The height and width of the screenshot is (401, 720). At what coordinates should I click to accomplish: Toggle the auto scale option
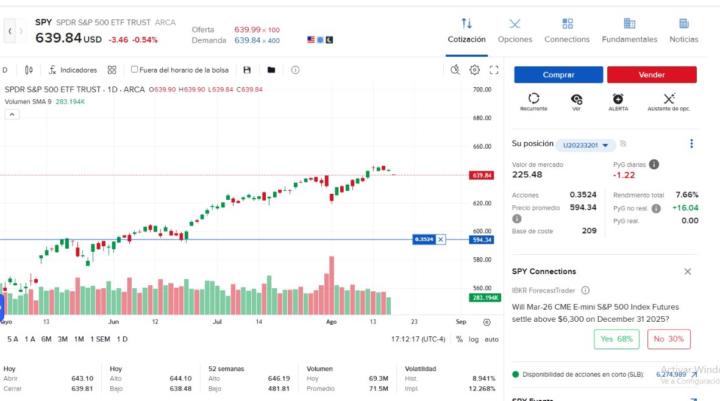pos(491,339)
